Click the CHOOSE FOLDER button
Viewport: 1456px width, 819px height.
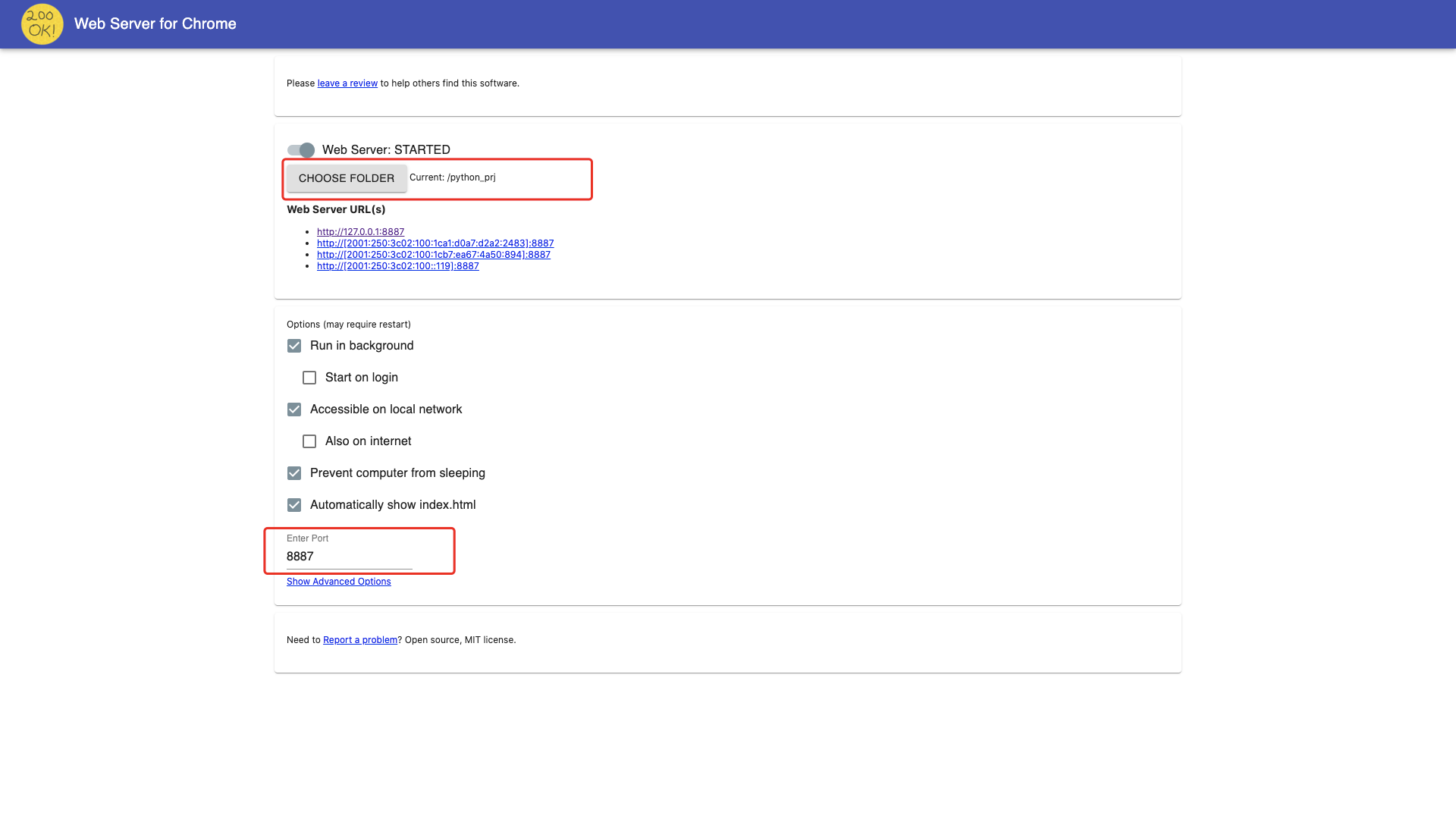[347, 178]
